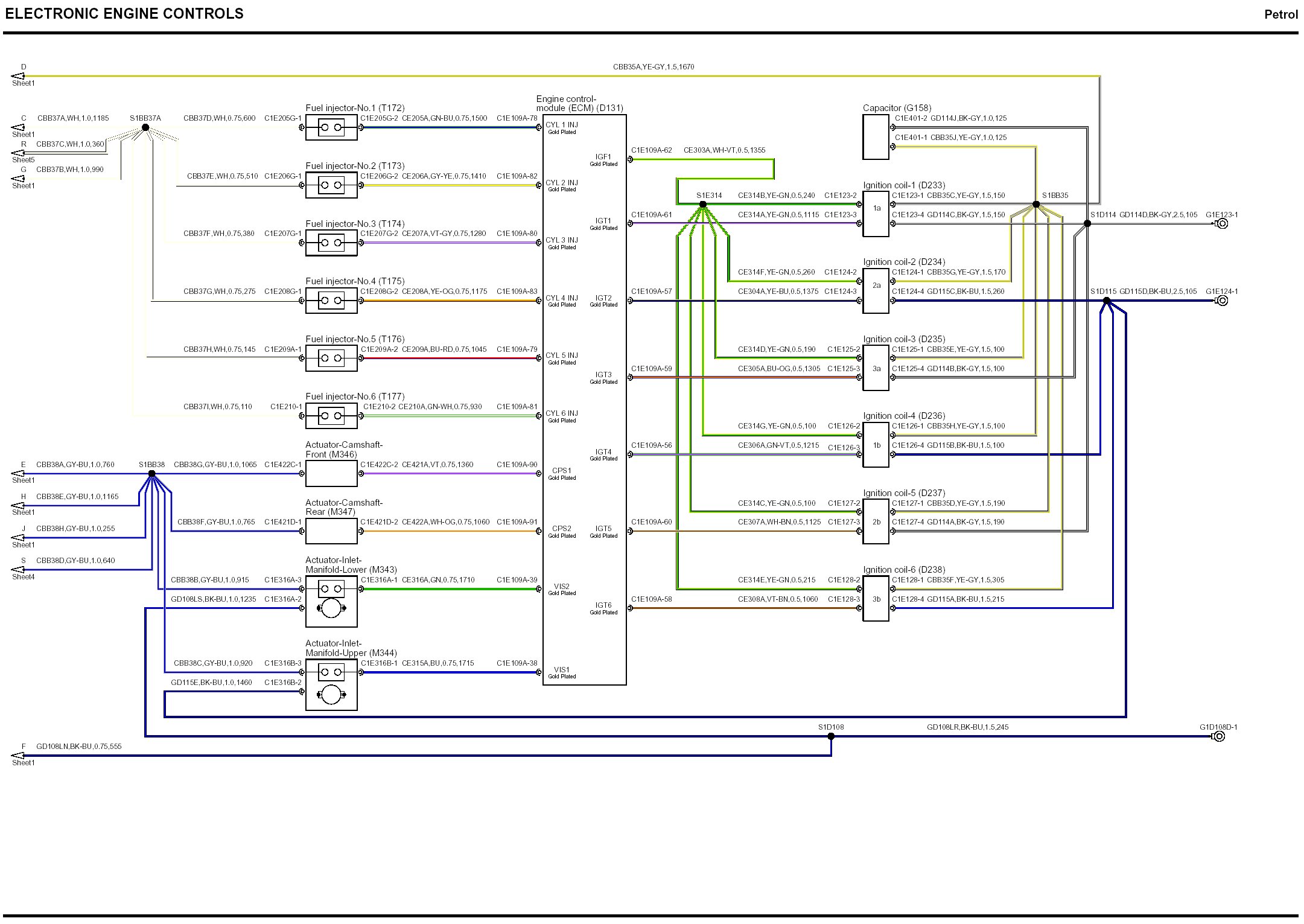The height and width of the screenshot is (924, 1304).
Task: Click the S1D108 splice junction dot
Action: coord(831,736)
